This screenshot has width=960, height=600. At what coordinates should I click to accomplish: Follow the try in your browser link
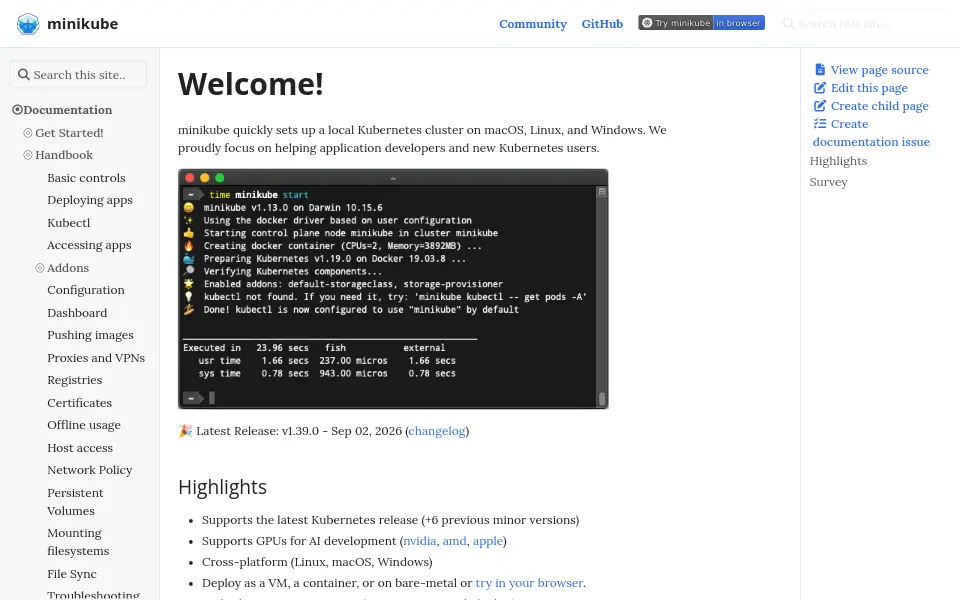tap(529, 583)
